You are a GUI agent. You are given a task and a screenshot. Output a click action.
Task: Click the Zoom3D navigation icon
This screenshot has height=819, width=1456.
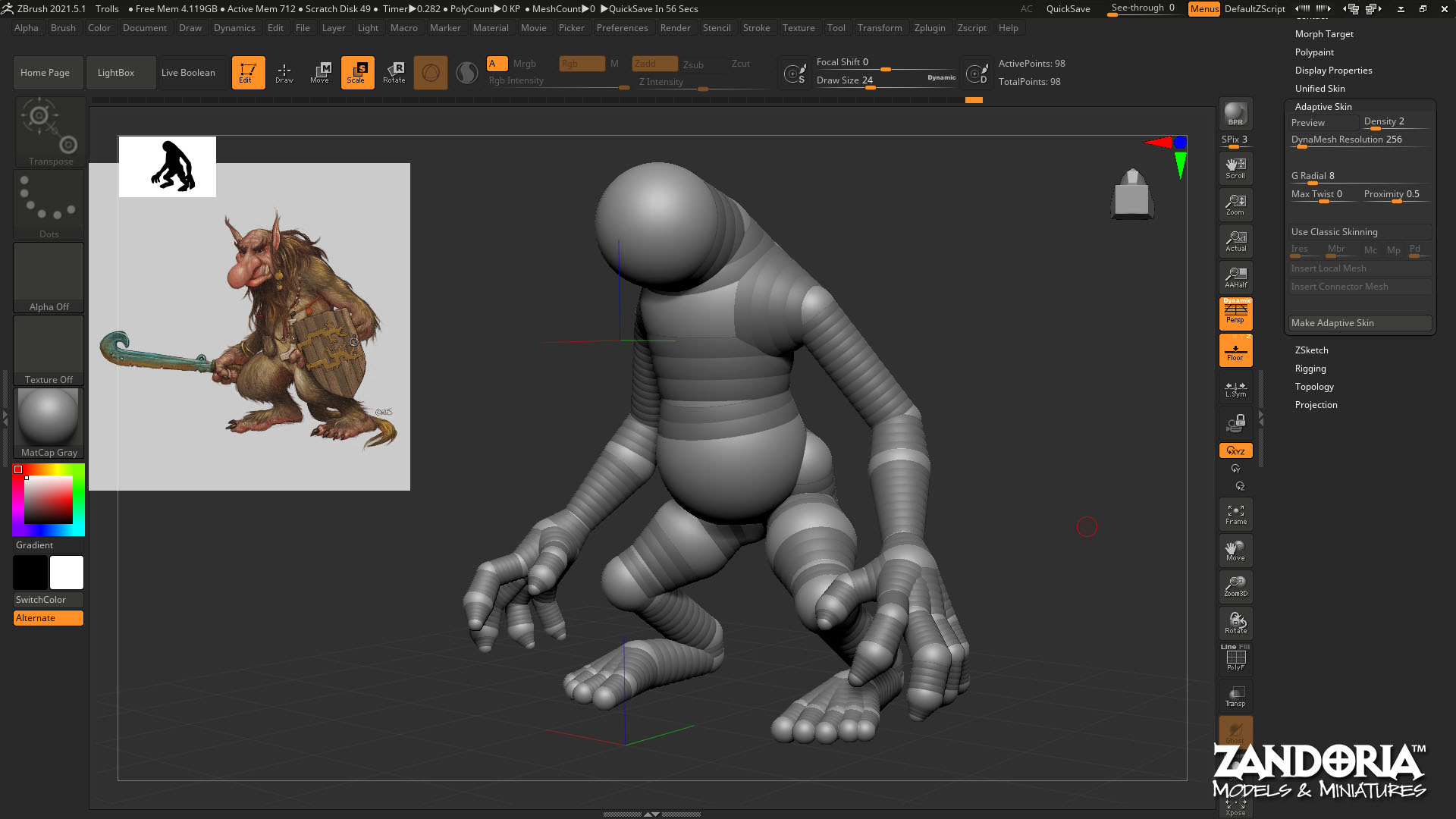(x=1235, y=586)
